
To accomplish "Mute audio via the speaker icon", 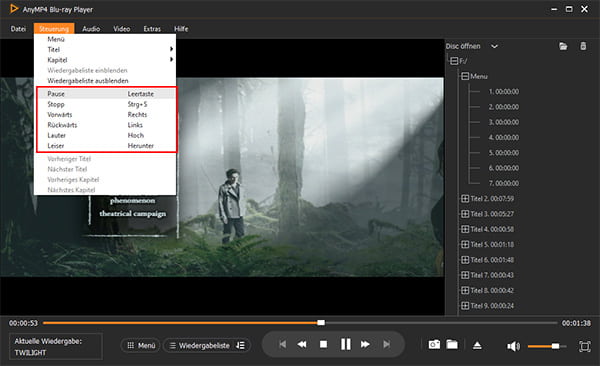I will point(513,346).
